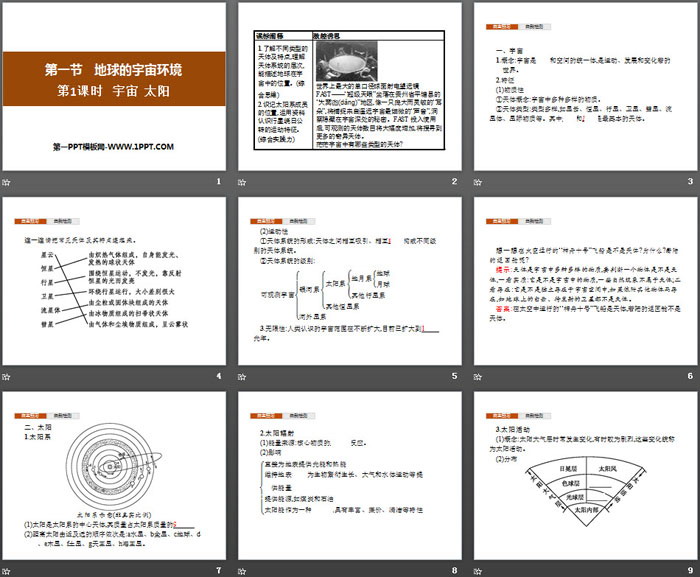Click the orange tab on slide 3
The width and height of the screenshot is (700, 577).
pyautogui.click(x=502, y=27)
